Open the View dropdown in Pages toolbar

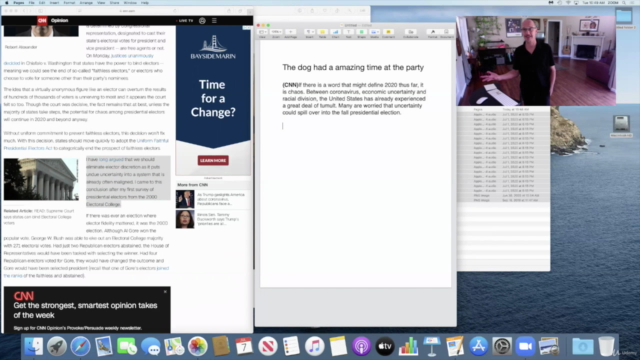(x=262, y=32)
